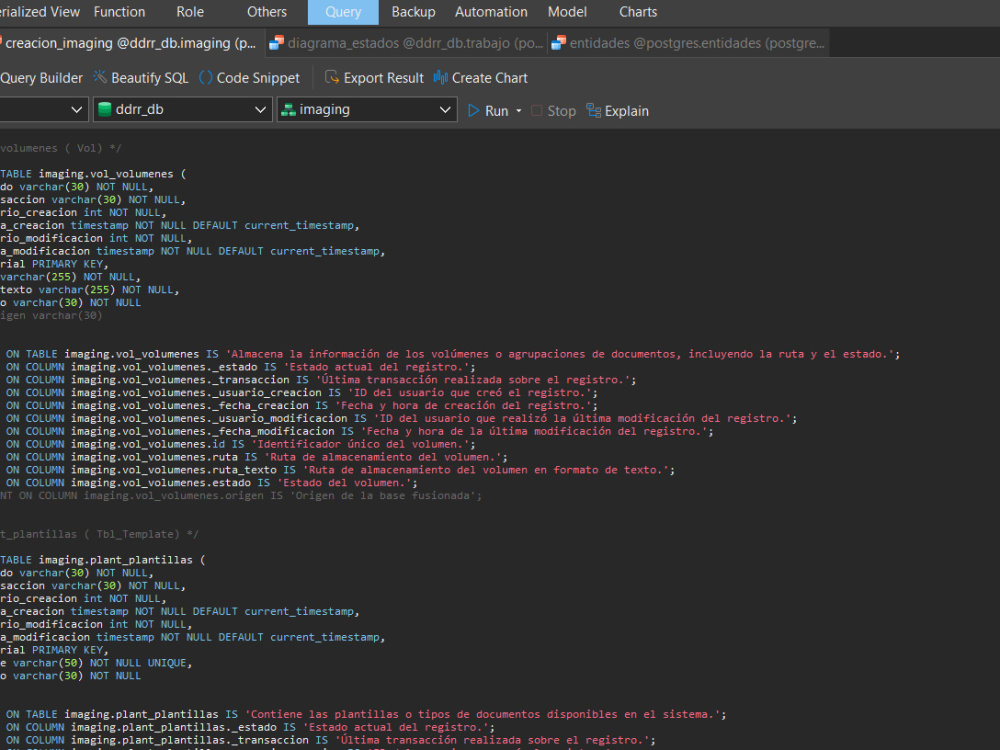Click 'imaging.vol_volumenes.id' comment line
Image resolution: width=1000 pixels, height=750 pixels.
240,444
